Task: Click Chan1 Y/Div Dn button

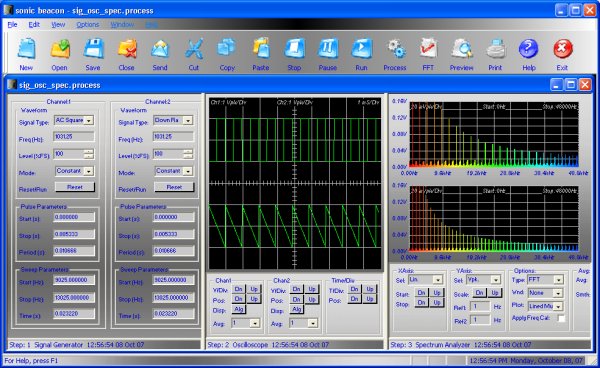Action: pos(238,289)
